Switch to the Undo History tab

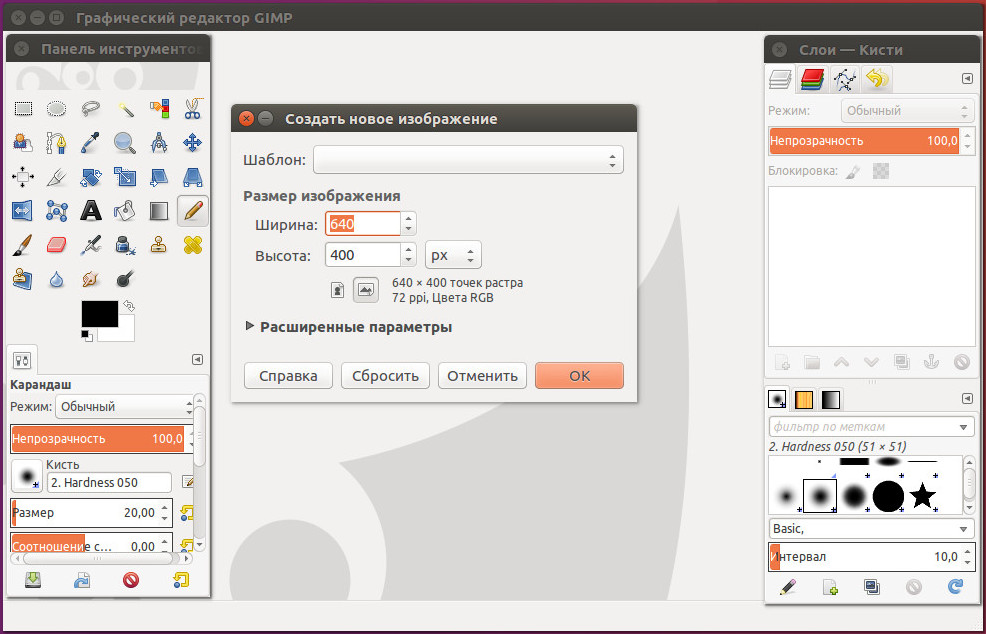click(877, 79)
